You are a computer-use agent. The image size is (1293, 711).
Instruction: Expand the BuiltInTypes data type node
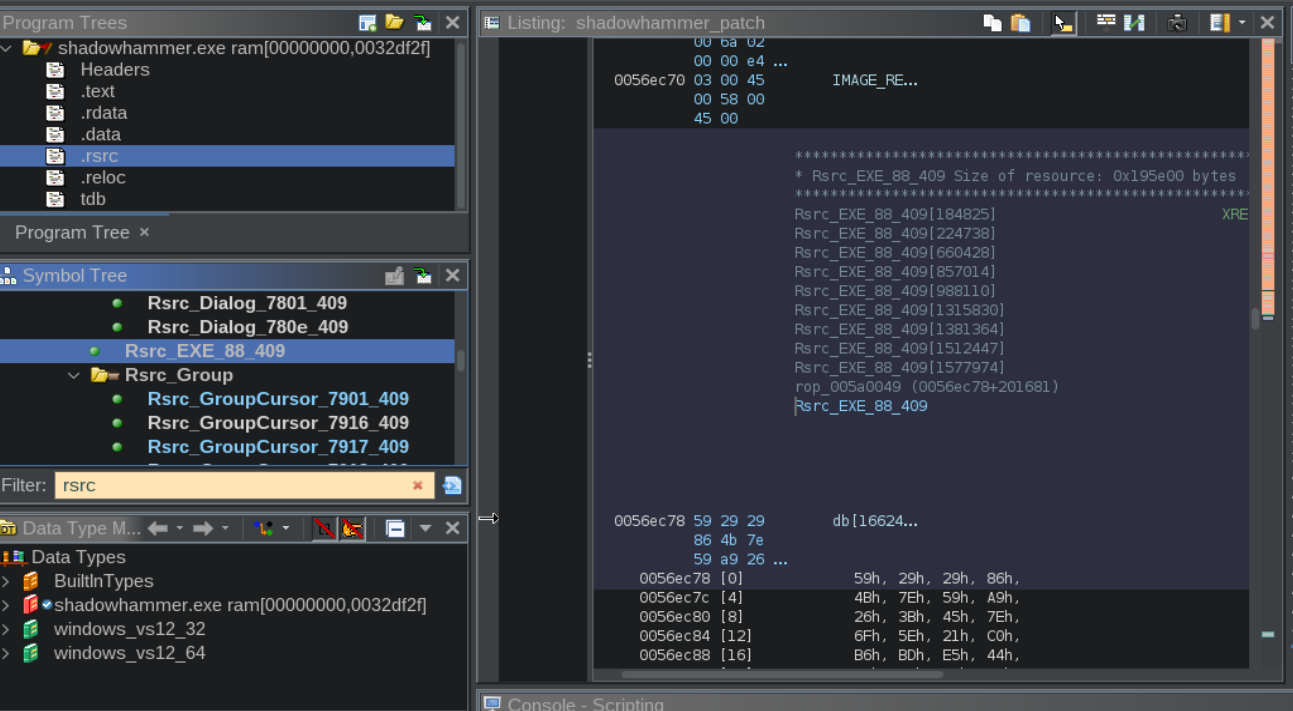(x=7, y=581)
